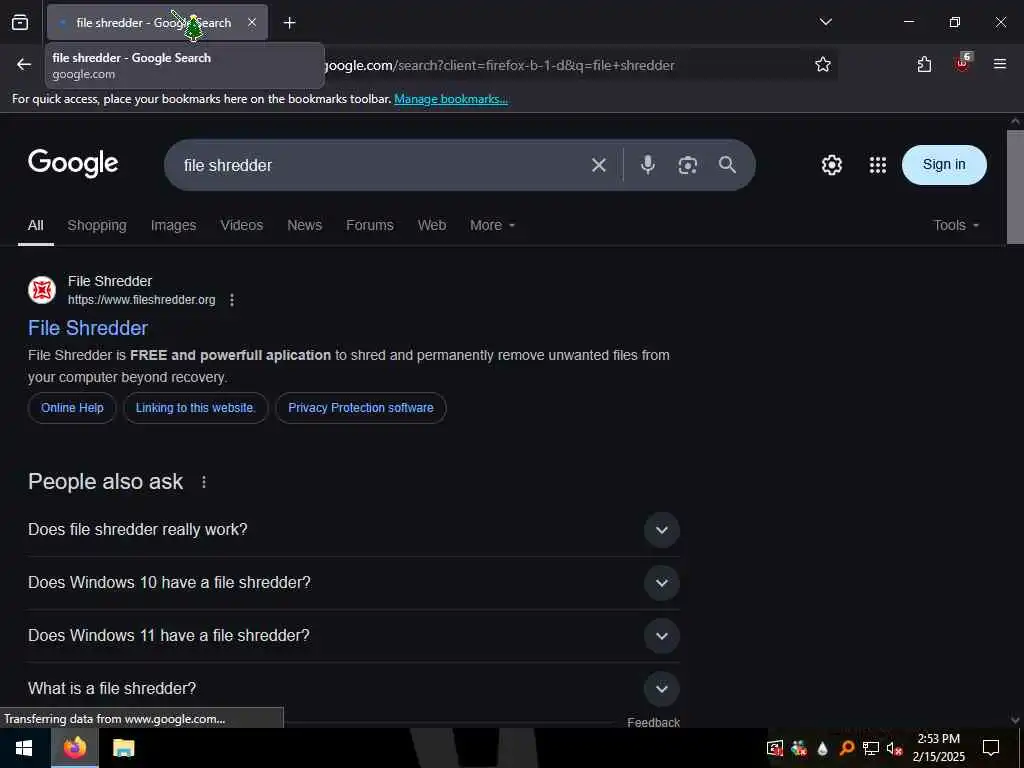Screen dimensions: 1024x768
Task: Open the blue 'File Shredder' result title
Action: click(x=88, y=328)
